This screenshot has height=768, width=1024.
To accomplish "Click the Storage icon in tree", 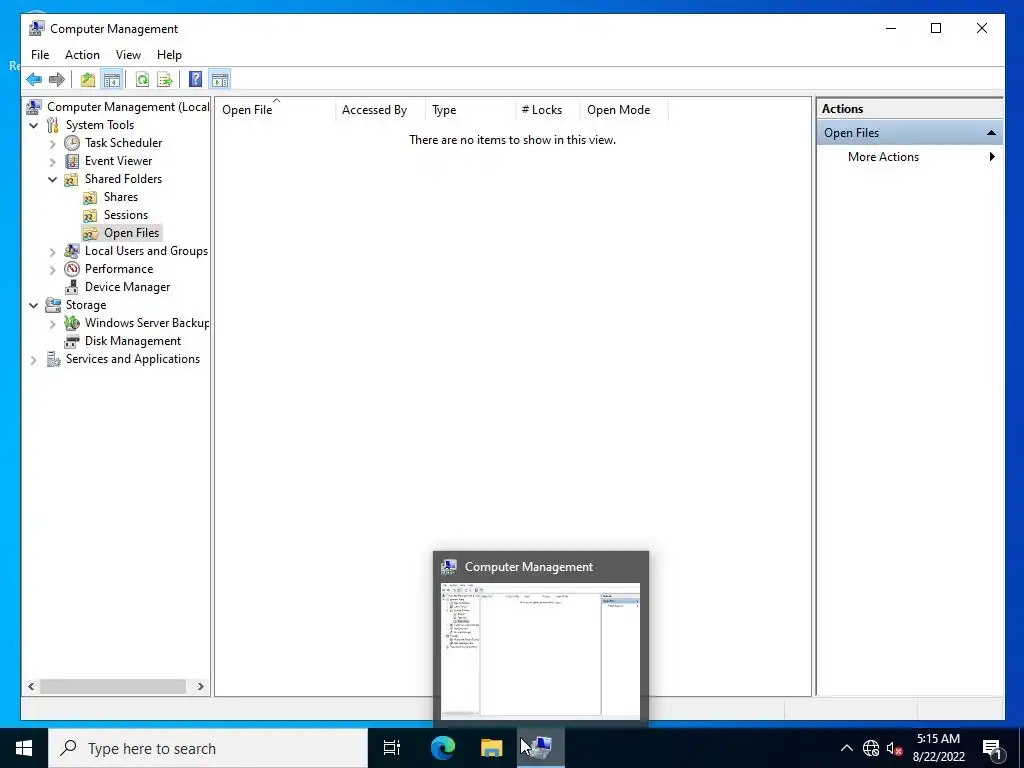I will click(53, 305).
